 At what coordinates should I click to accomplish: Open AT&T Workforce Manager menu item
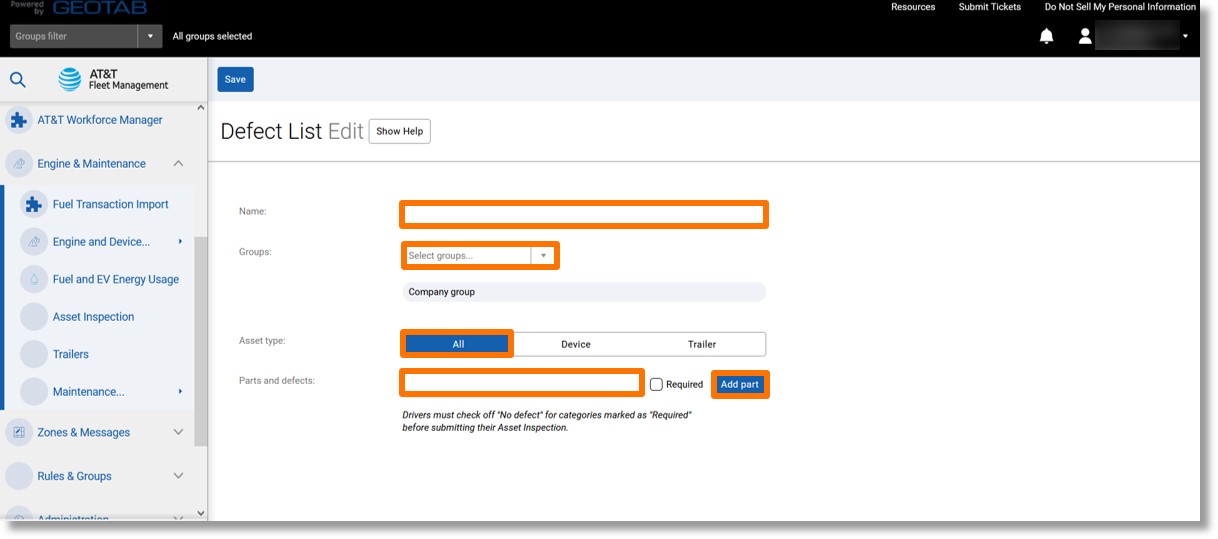point(100,120)
